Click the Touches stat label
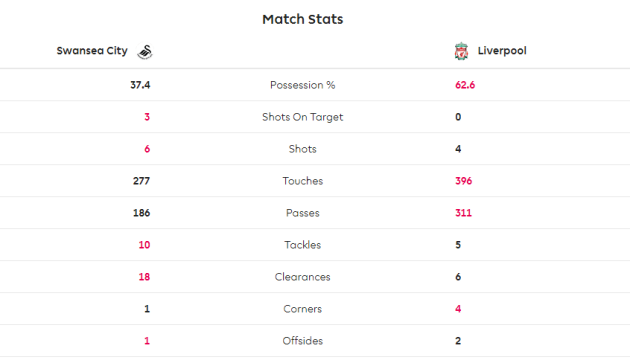Screen dimensions: 630x363 pyautogui.click(x=303, y=181)
